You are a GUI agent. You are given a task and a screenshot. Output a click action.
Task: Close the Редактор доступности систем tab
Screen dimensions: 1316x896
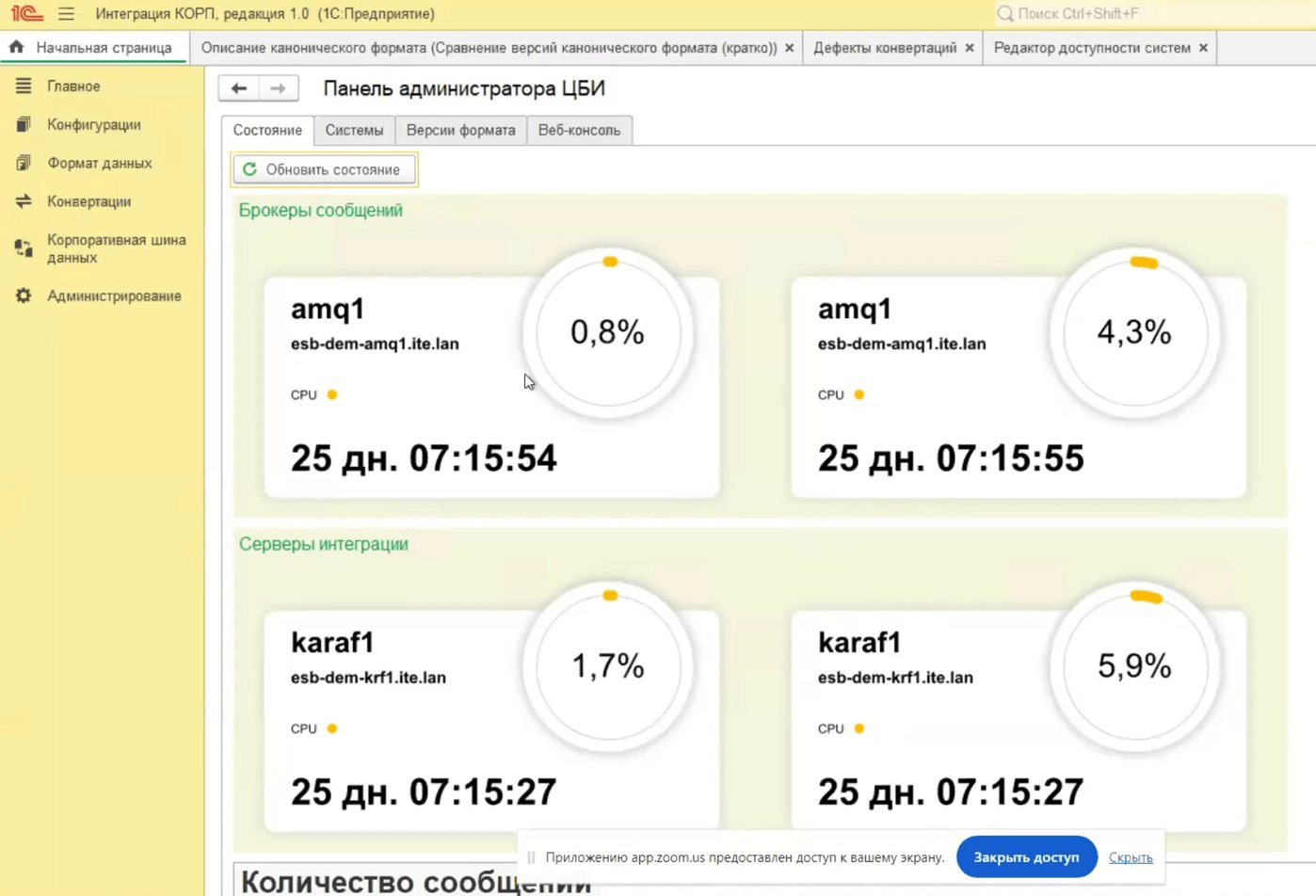tap(1203, 48)
